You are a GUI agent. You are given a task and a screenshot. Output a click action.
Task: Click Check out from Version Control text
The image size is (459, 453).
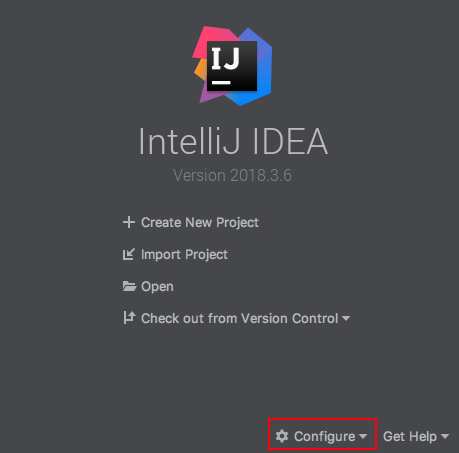pos(240,318)
